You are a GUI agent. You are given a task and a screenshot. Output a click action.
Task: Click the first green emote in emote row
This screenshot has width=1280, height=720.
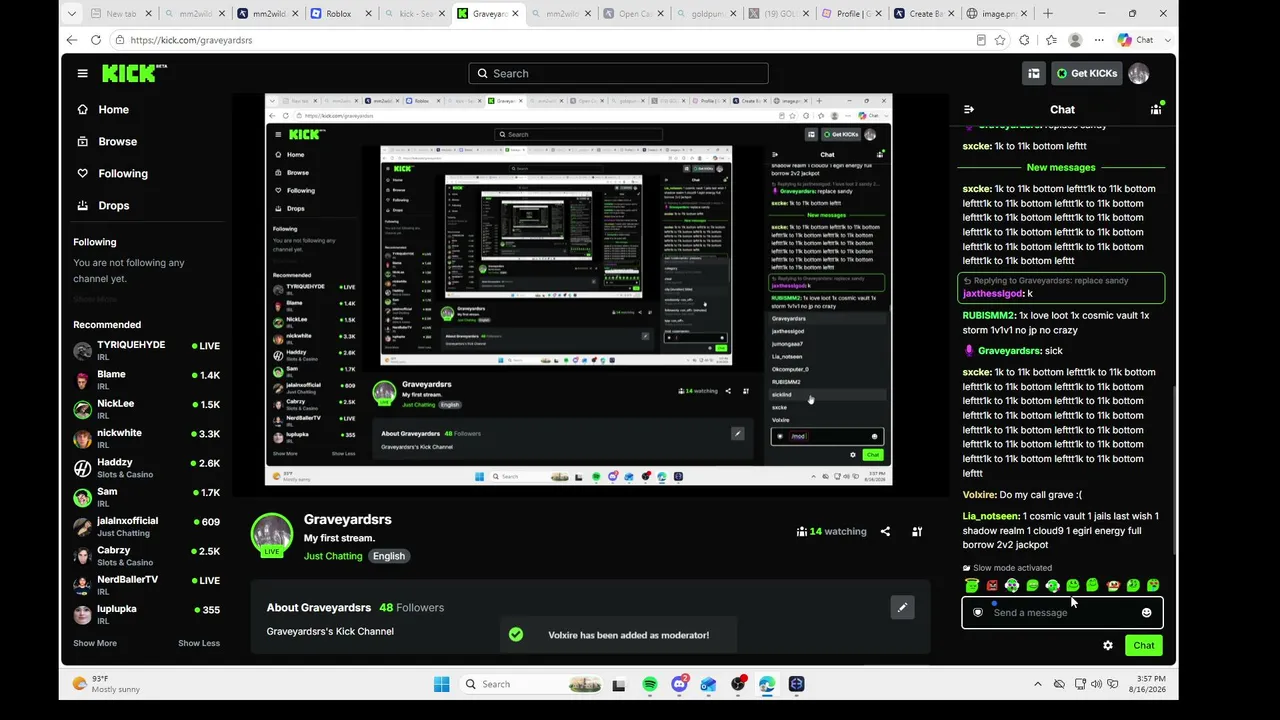(x=972, y=586)
